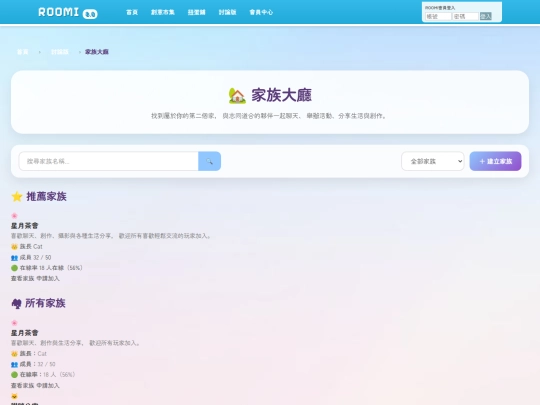Click flower icon of recommended 星月茶會 card
This screenshot has width=540, height=405.
[x=14, y=216]
